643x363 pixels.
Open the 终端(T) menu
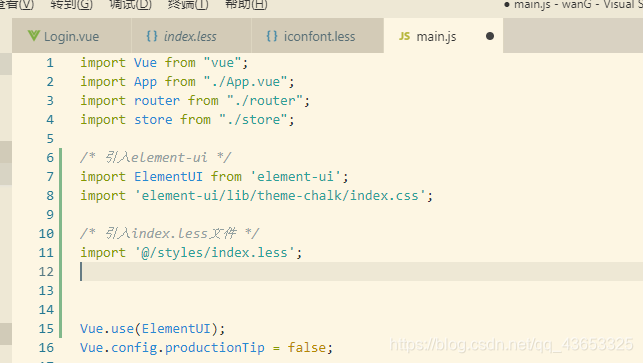click(188, 5)
